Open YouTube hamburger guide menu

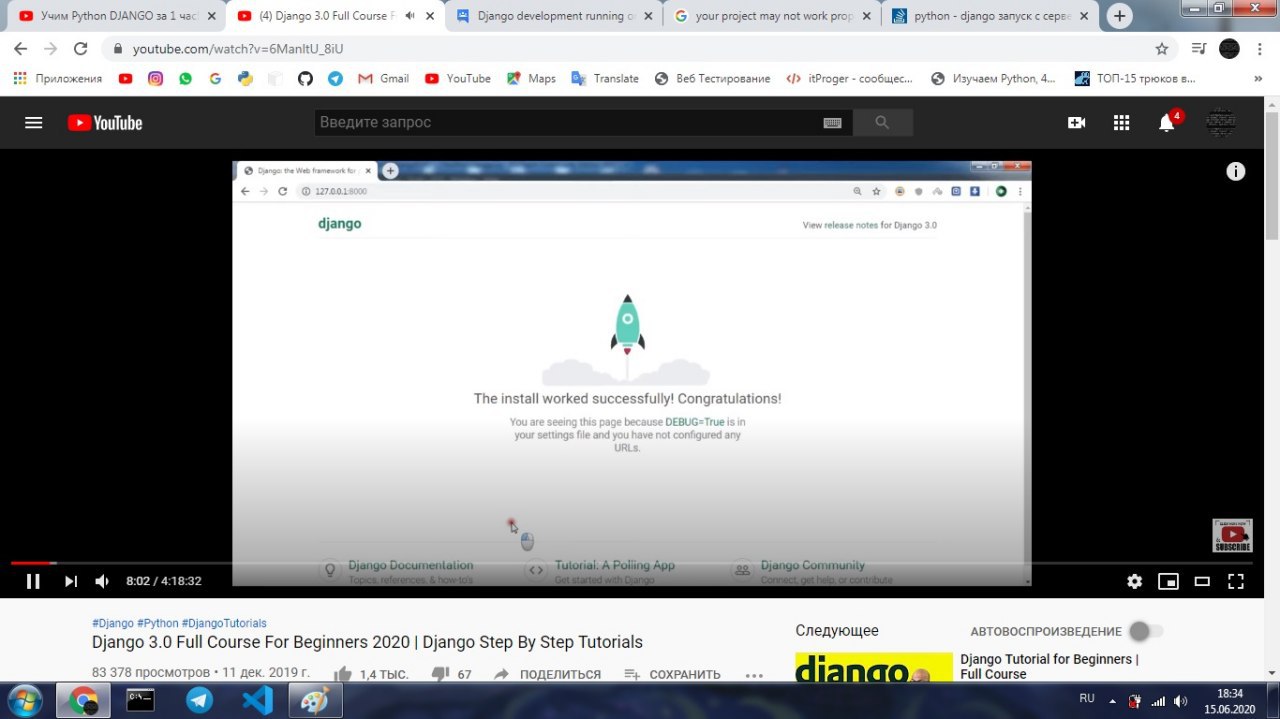click(x=33, y=122)
